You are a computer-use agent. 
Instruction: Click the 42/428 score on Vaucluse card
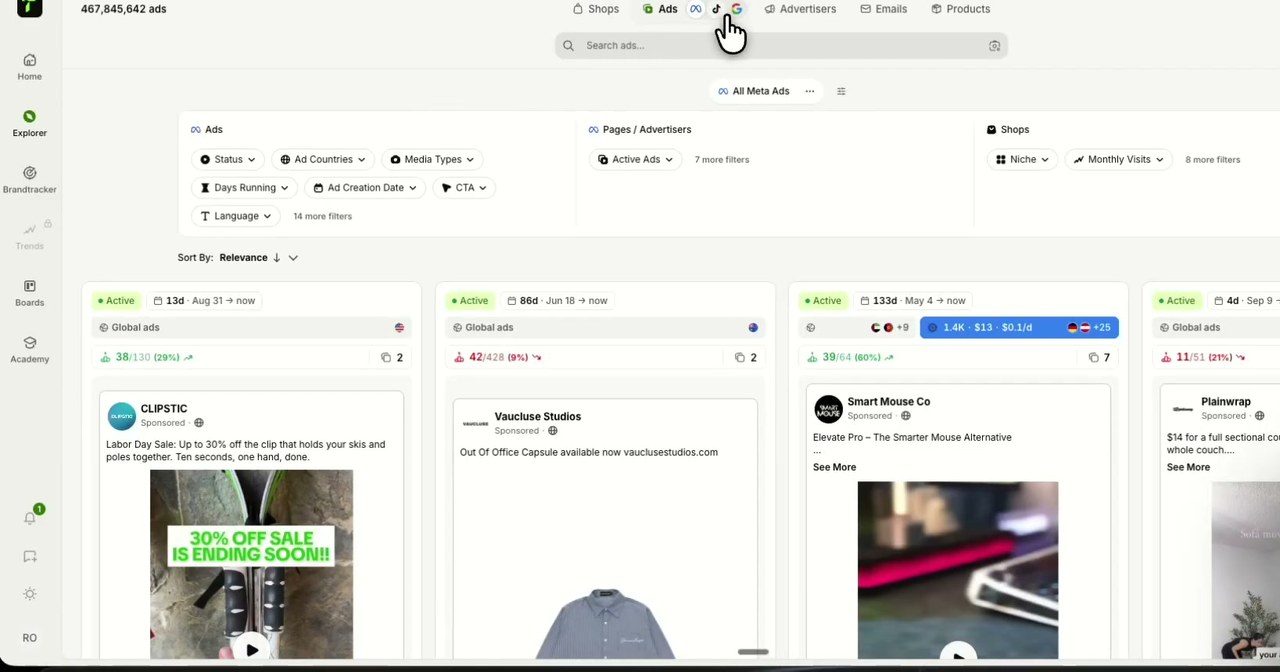(x=497, y=357)
